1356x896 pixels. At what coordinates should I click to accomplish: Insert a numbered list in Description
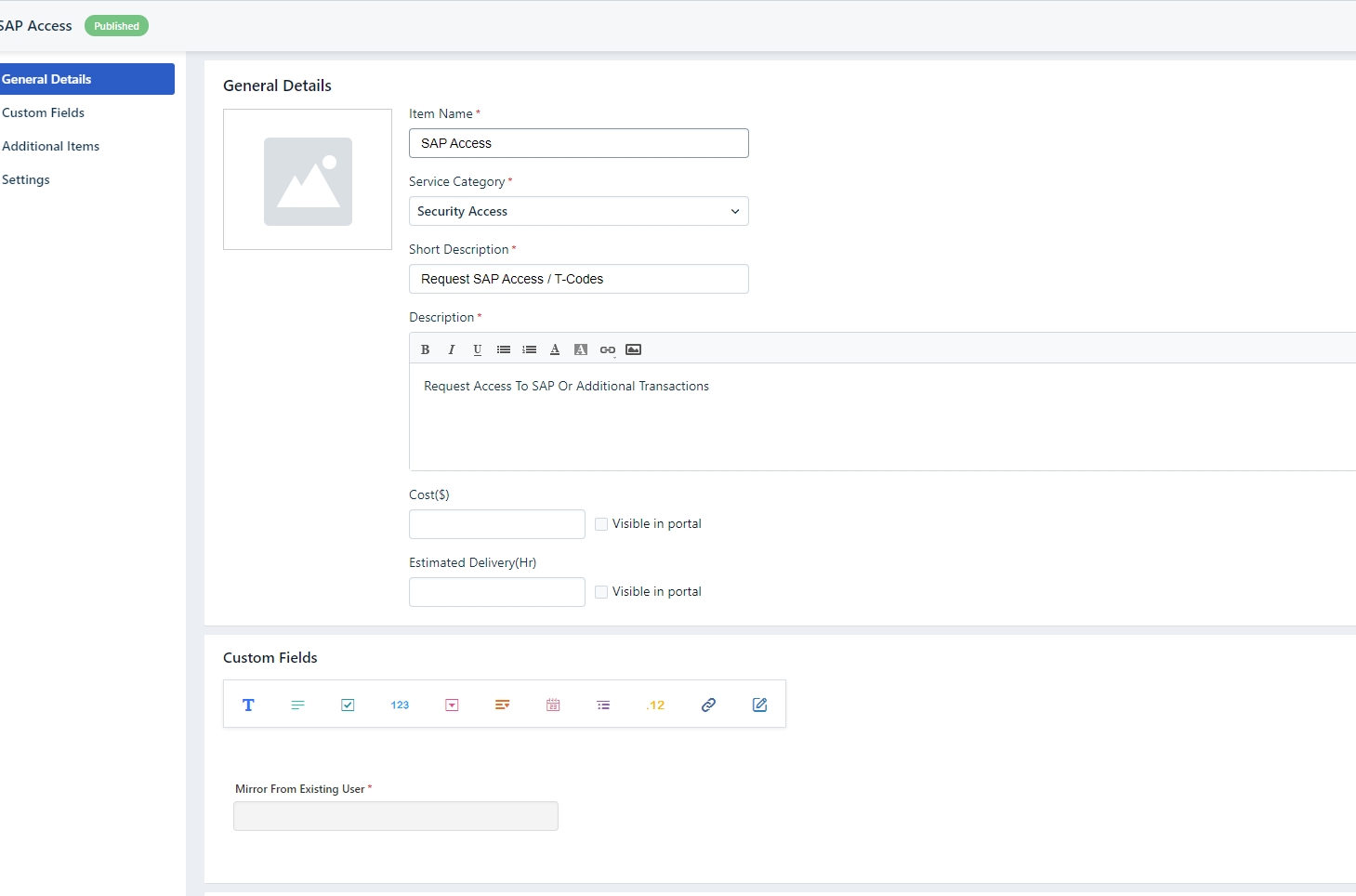click(529, 349)
